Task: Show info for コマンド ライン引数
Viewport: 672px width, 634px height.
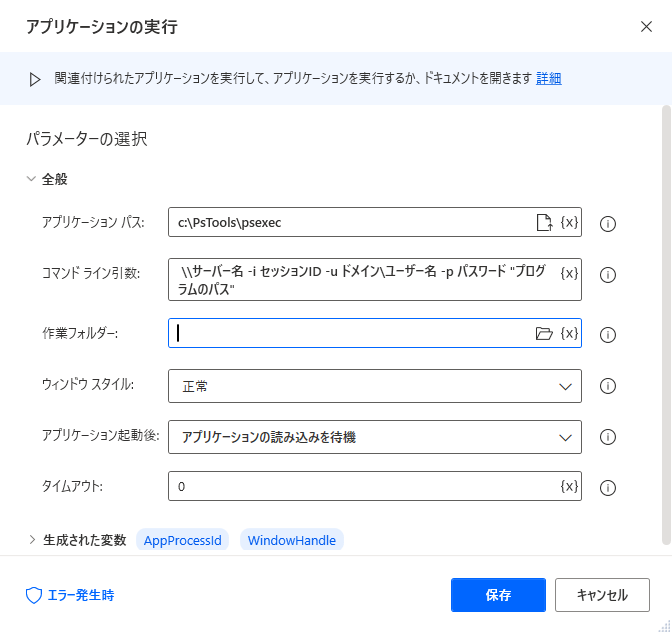Action: click(x=608, y=275)
